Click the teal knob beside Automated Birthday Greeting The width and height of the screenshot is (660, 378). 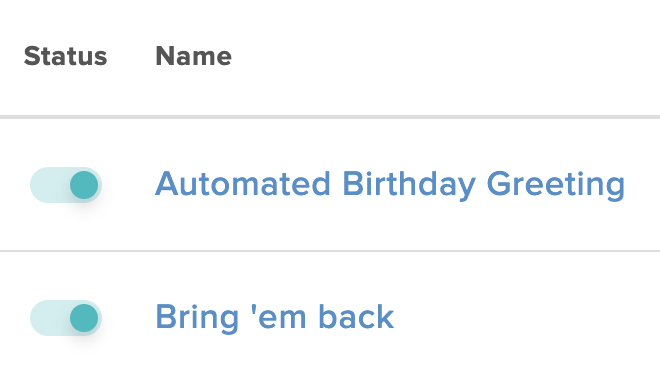click(84, 185)
